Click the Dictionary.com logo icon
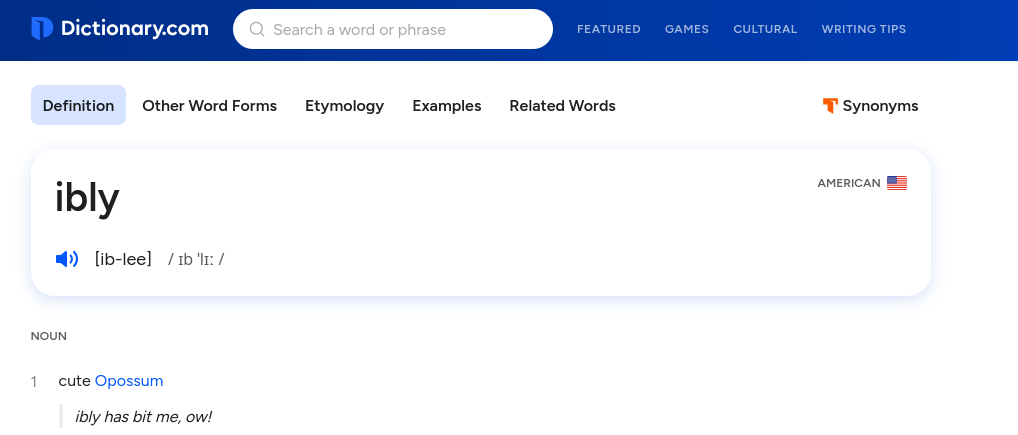 point(42,29)
